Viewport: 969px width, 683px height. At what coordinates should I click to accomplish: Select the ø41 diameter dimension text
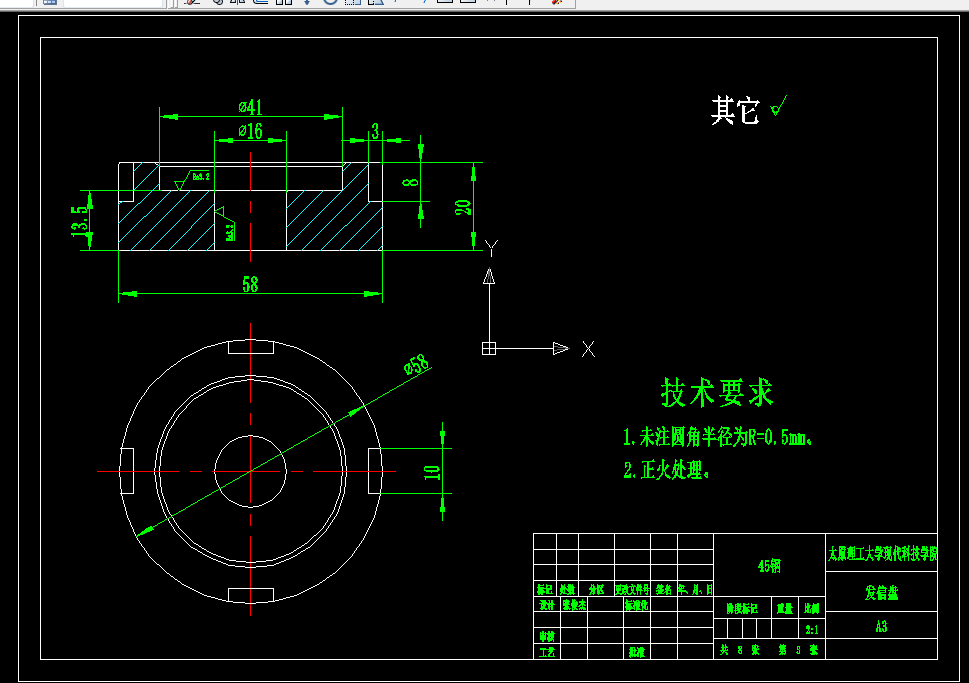coord(251,108)
